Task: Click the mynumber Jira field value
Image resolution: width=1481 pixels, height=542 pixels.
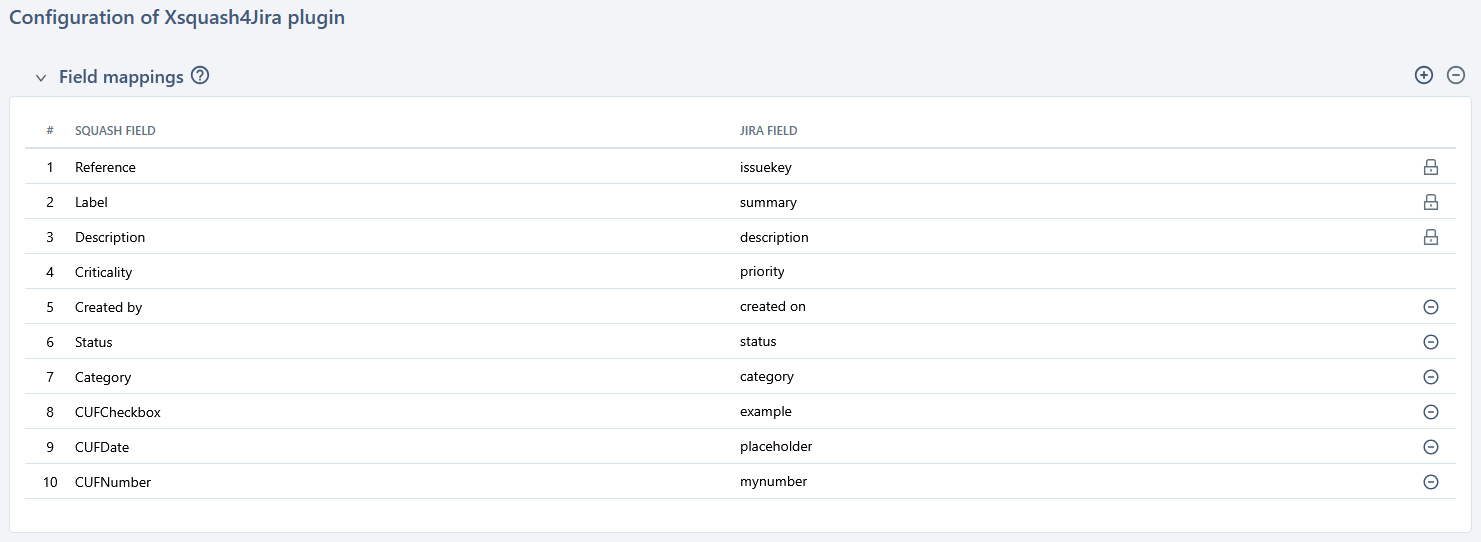Action: [x=773, y=482]
